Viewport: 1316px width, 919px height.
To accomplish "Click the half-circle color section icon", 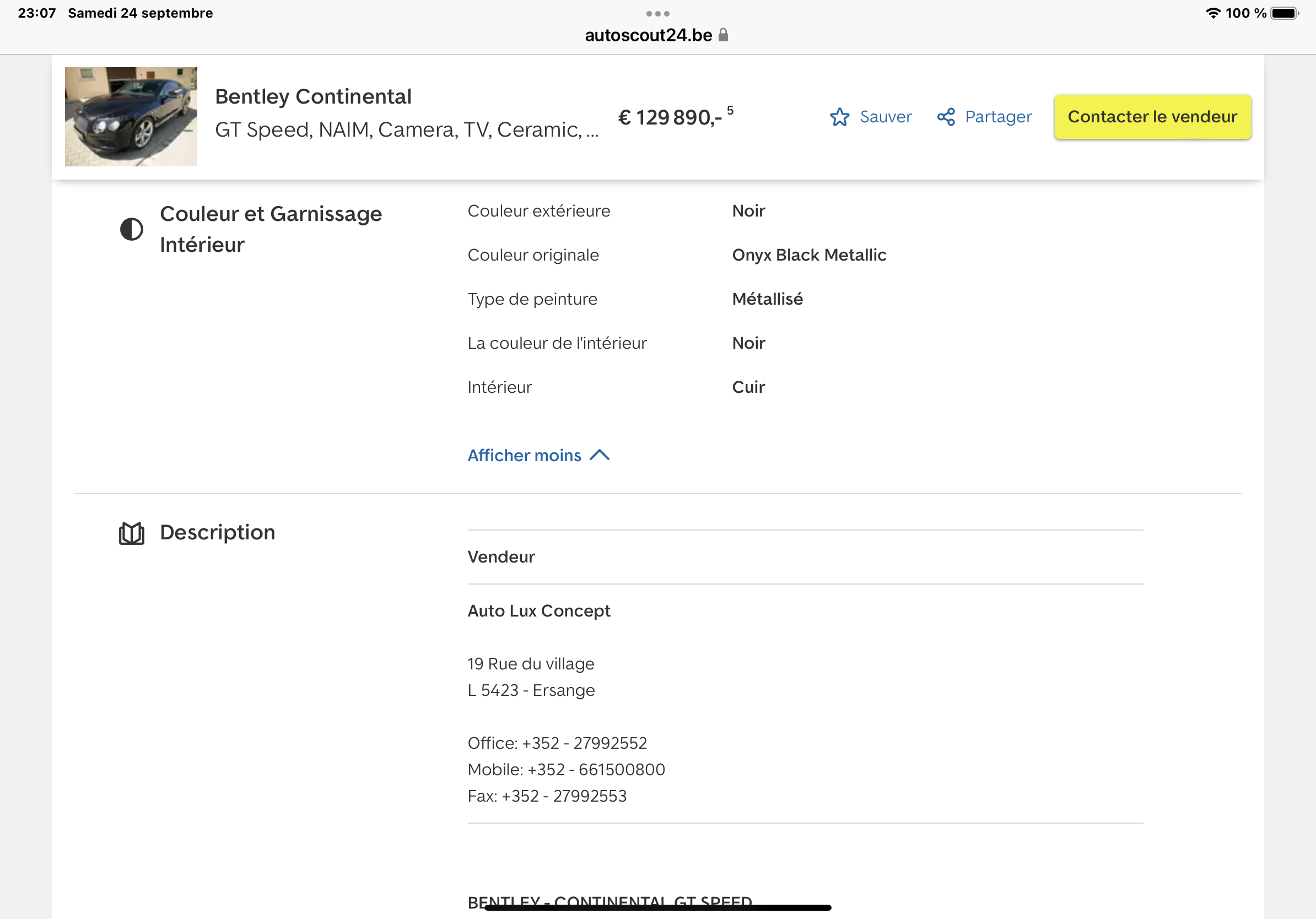I will pyautogui.click(x=131, y=229).
